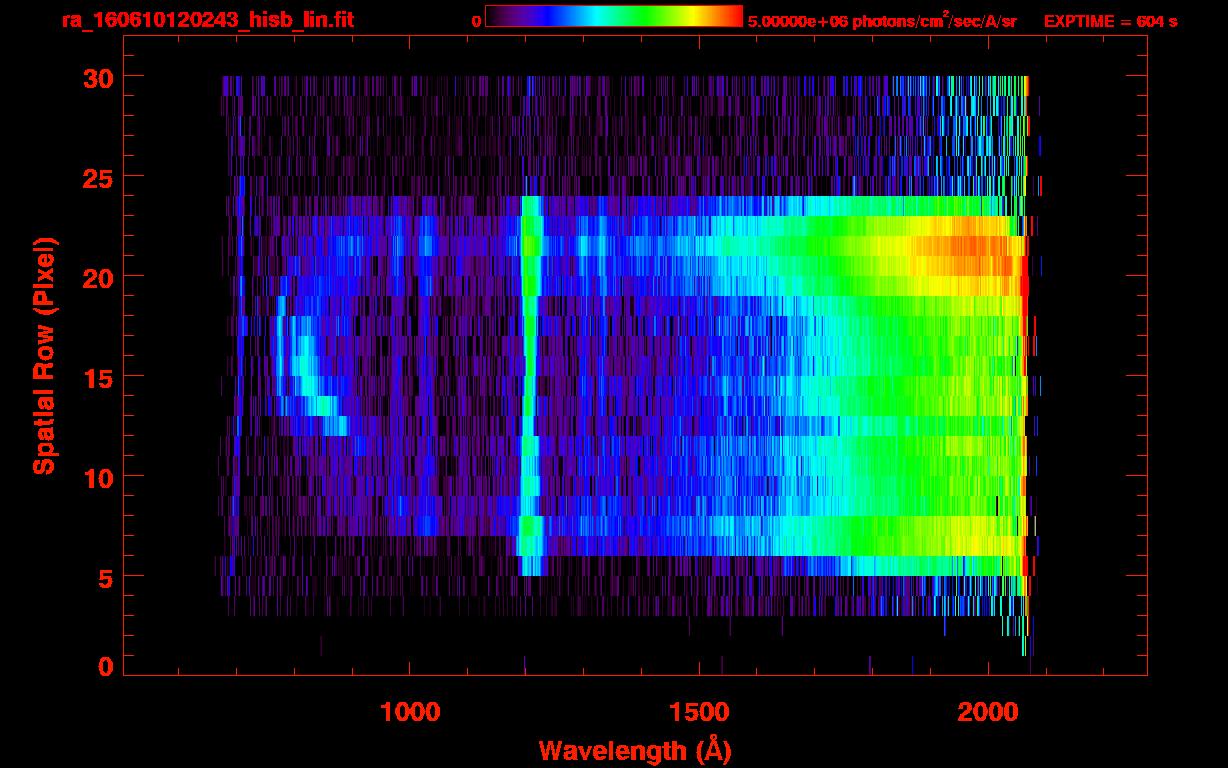This screenshot has height=768, width=1228.
Task: Select the Spatial Row (Pixel) axis title
Action: tap(43, 355)
